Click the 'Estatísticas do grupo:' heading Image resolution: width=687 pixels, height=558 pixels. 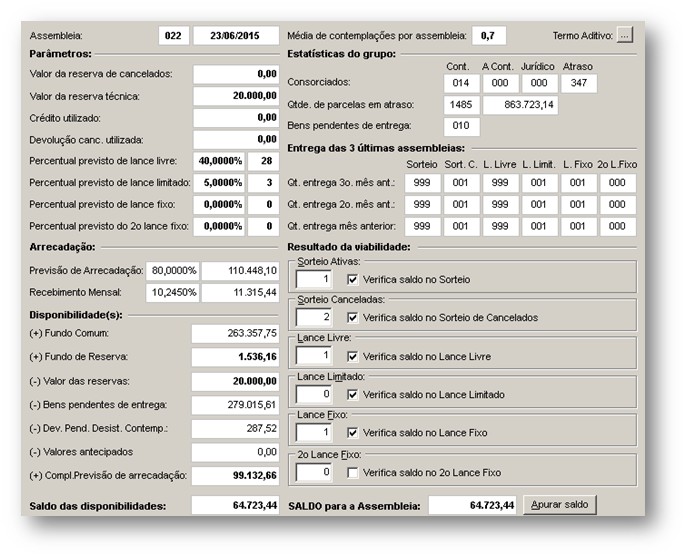341,54
